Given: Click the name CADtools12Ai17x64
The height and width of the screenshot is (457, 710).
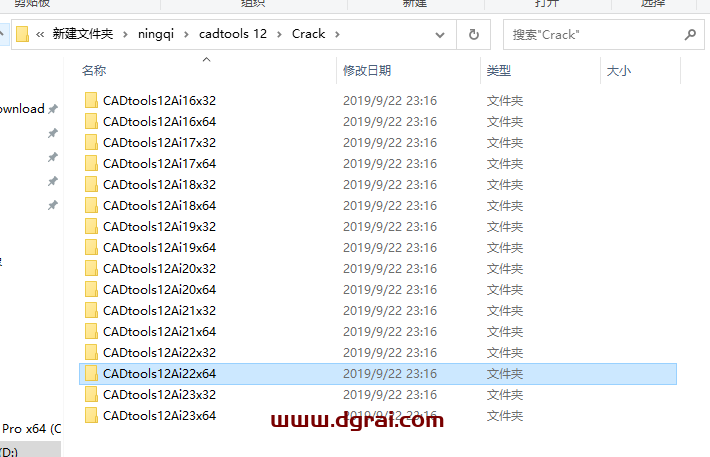Looking at the screenshot, I should 159,164.
